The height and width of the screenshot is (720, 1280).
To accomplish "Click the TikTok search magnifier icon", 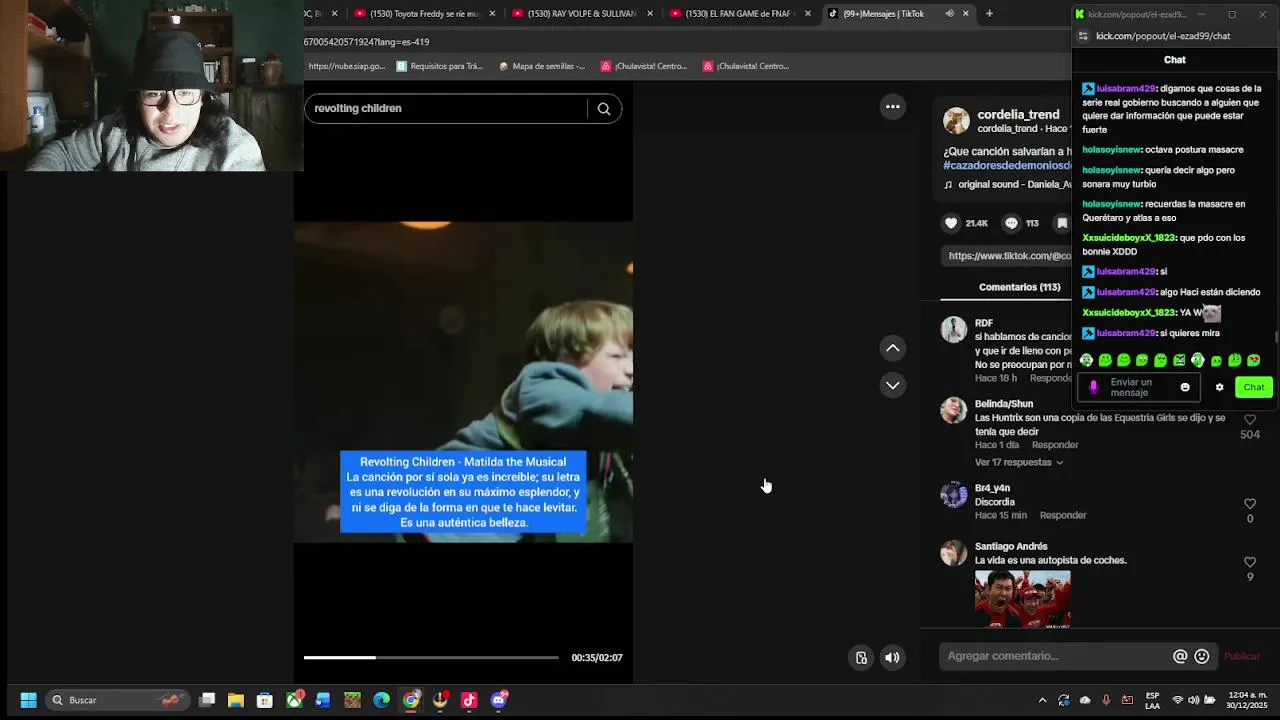I will 604,109.
